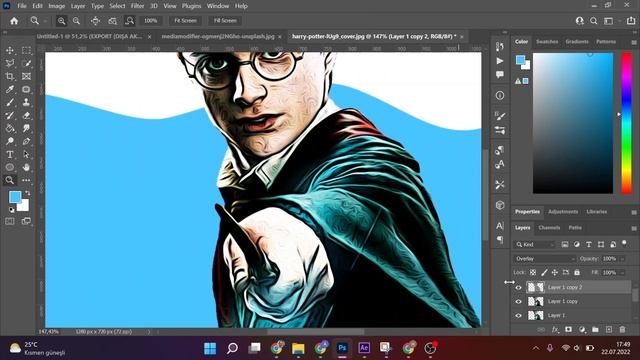Switch to the Swatches tab
The height and width of the screenshot is (360, 640).
click(547, 42)
